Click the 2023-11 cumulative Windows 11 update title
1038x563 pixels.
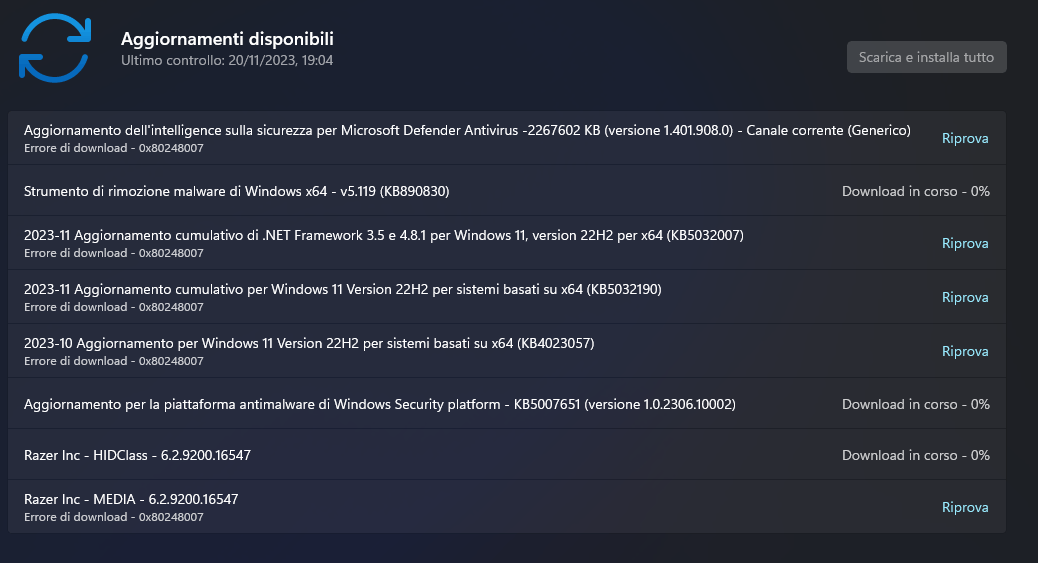[342, 289]
